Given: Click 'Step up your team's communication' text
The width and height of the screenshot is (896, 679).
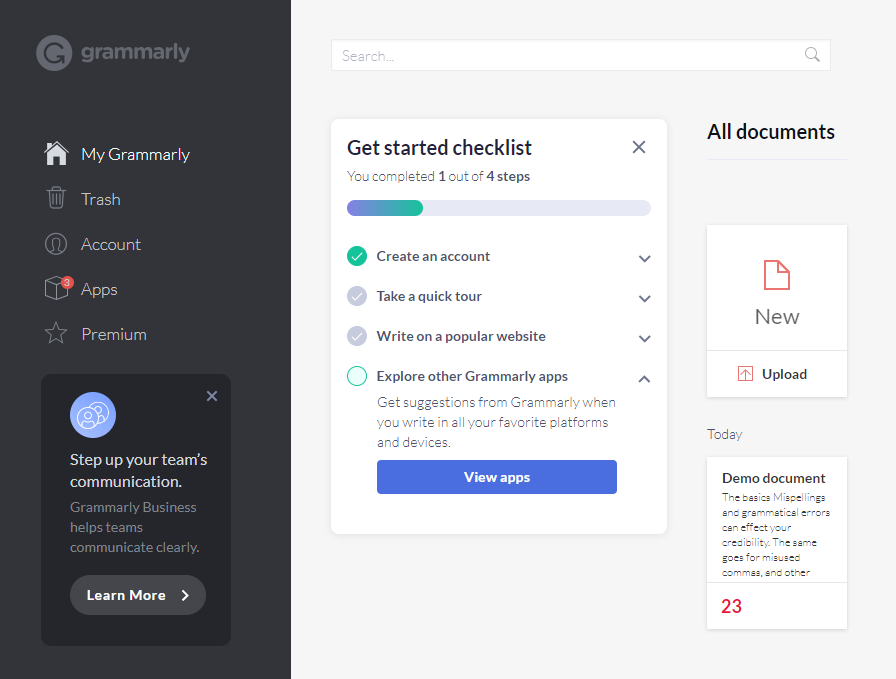Looking at the screenshot, I should (139, 470).
